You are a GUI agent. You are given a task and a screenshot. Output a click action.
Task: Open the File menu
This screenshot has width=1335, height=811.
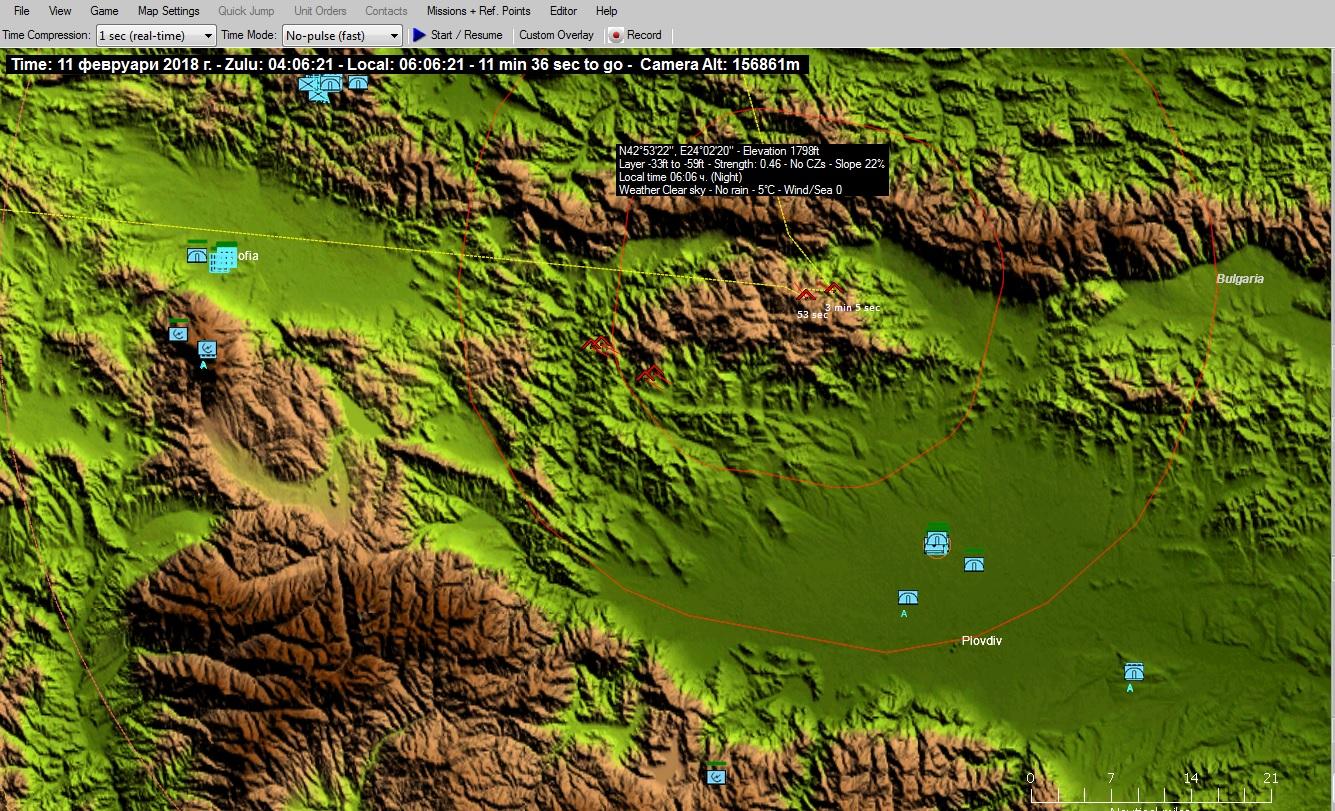coord(22,11)
